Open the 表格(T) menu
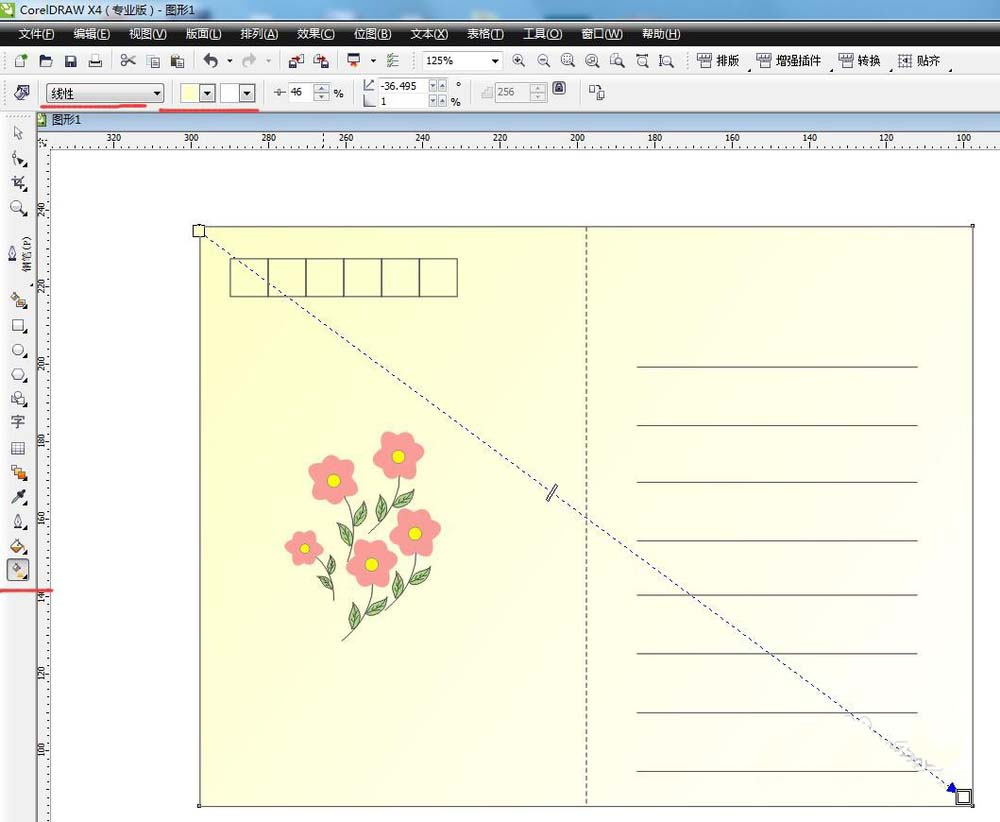Viewport: 1000px width, 822px height. point(485,34)
